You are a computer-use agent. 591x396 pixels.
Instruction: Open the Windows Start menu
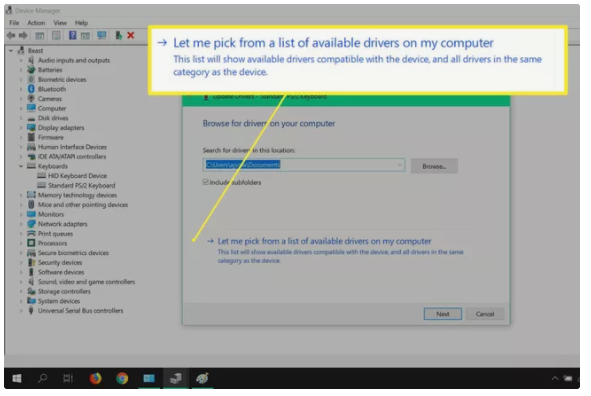tap(17, 378)
